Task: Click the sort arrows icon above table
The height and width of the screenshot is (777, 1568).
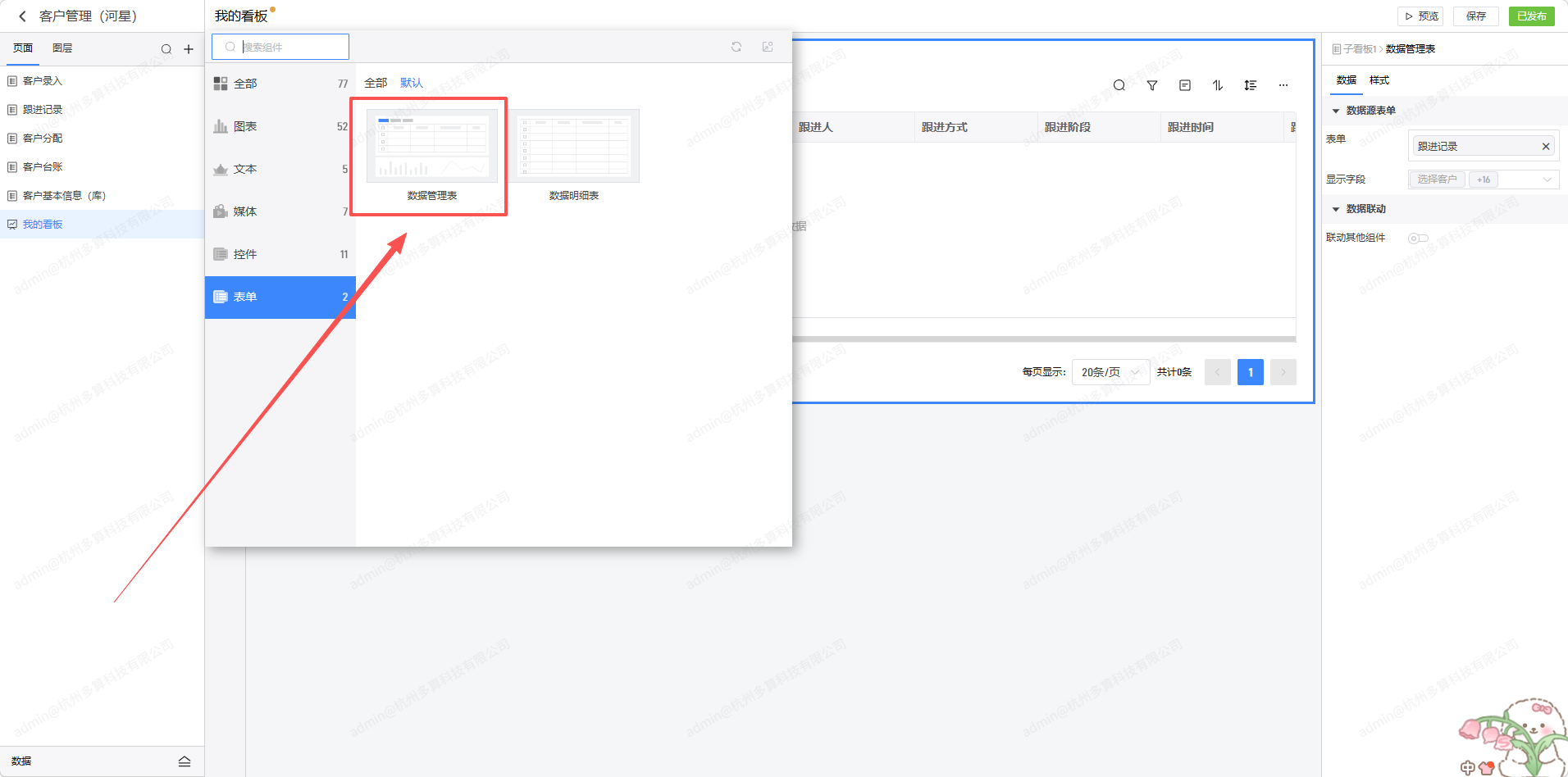Action: coord(1218,85)
